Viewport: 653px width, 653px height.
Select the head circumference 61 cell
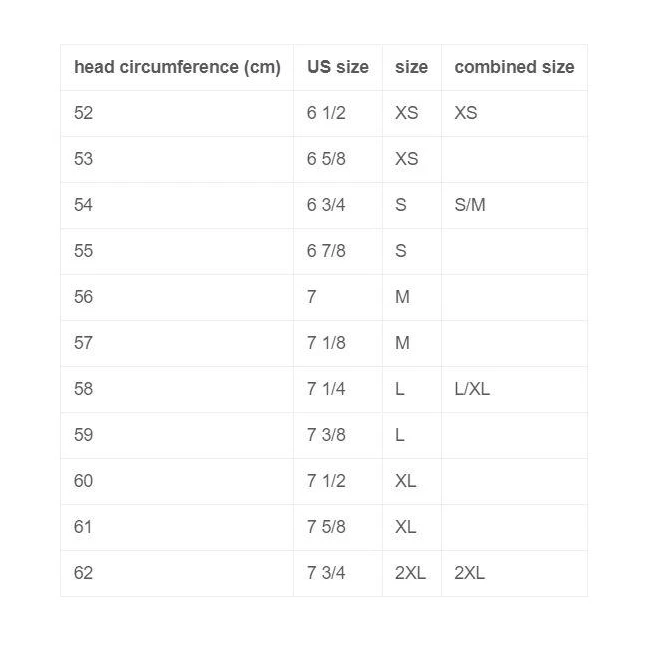tap(84, 527)
